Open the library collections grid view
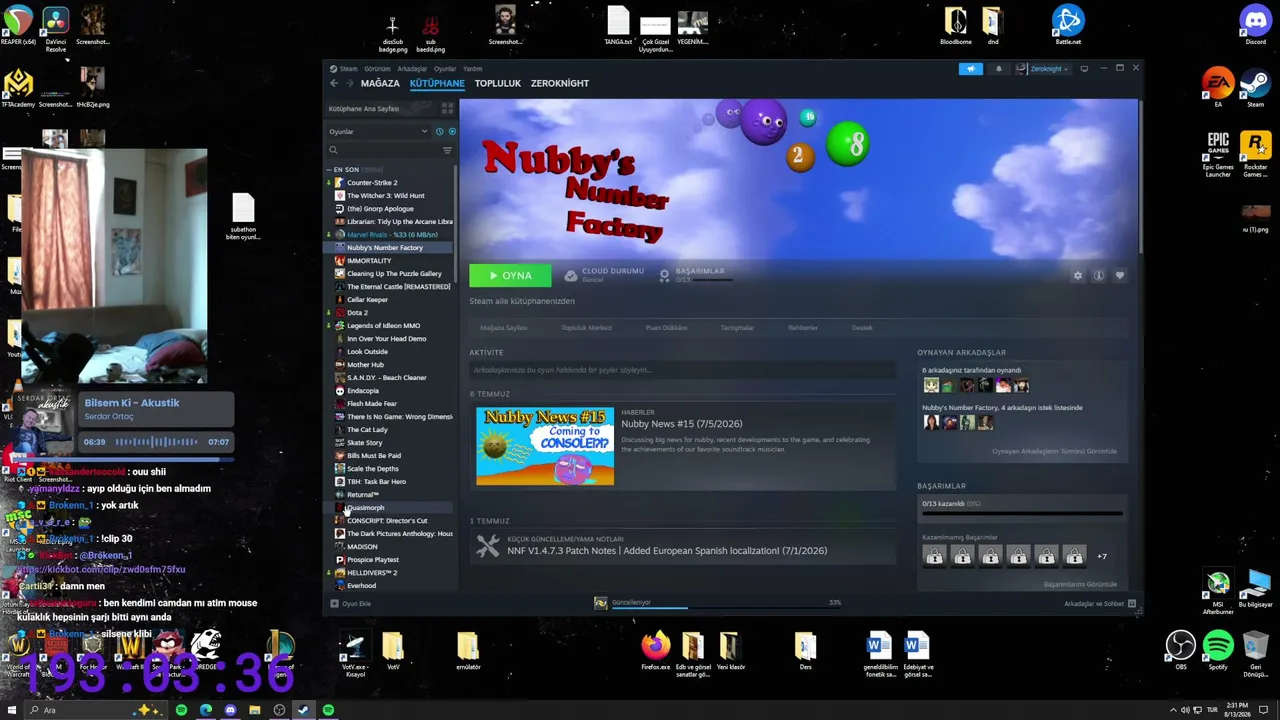 coord(447,108)
